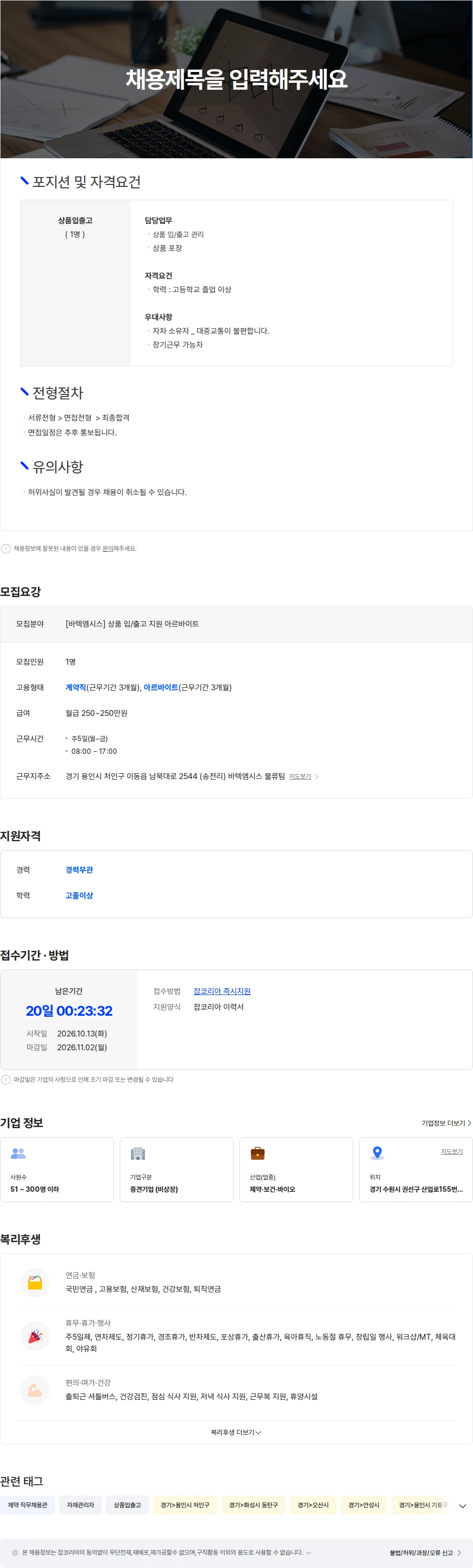Click 불법/허위/과장/오류 신고 report link
Viewport: 473px width, 1568px height.
[x=425, y=1552]
